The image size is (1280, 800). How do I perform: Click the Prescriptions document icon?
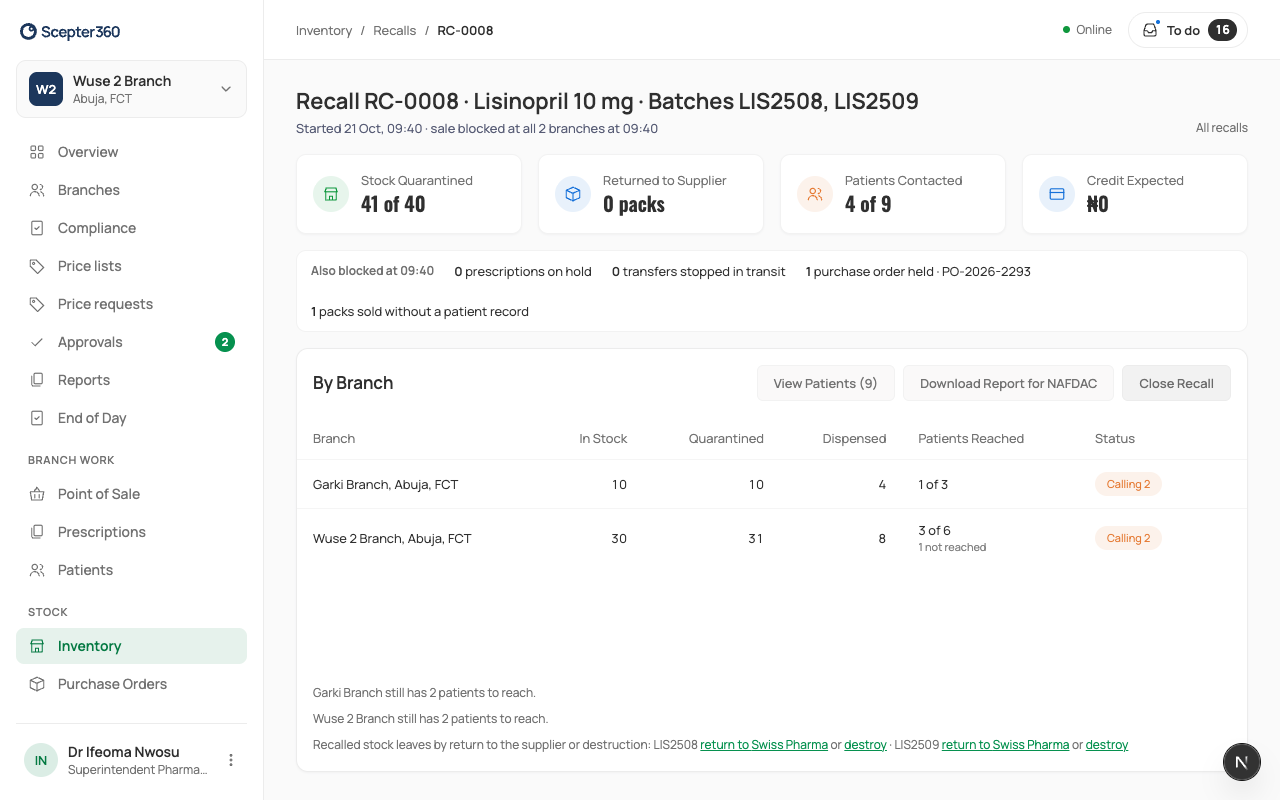[x=37, y=532]
